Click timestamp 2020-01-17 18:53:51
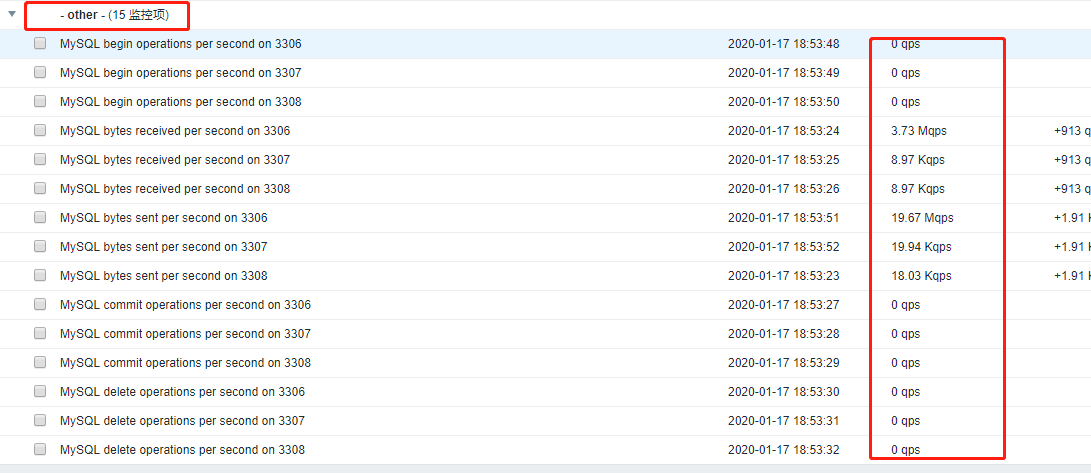This screenshot has width=1091, height=473. [x=783, y=218]
